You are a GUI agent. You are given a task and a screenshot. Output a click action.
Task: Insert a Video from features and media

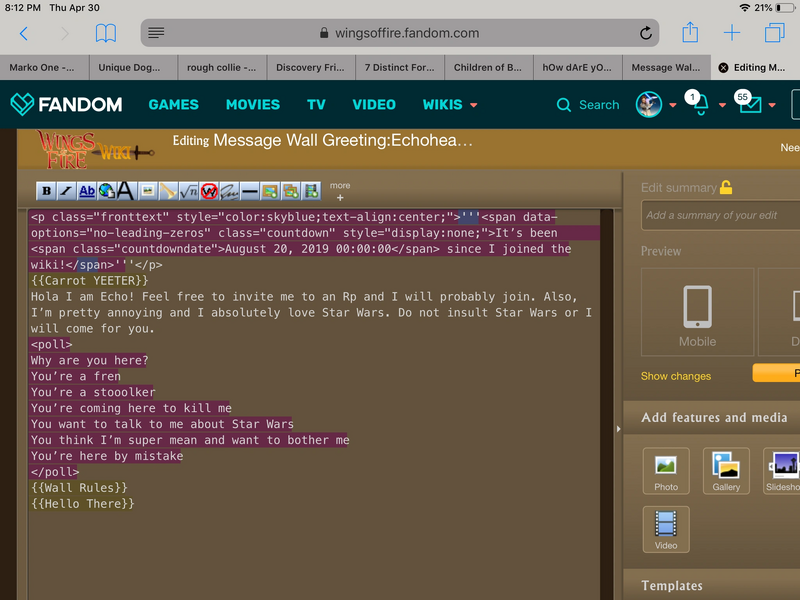tap(666, 529)
